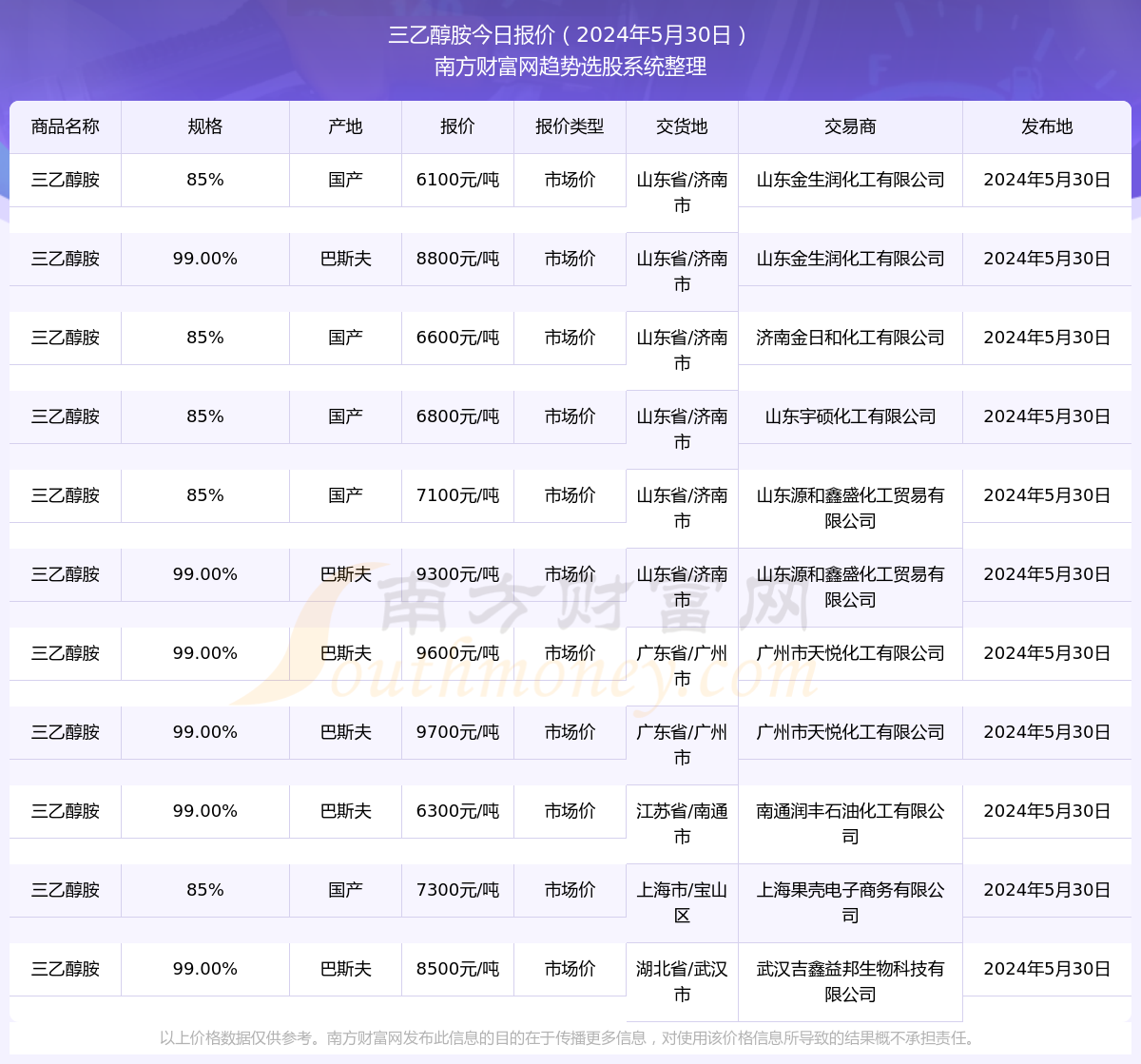Click subtitle 南方财富网趋势选股系统整理
The image size is (1141, 1064).
570,67
